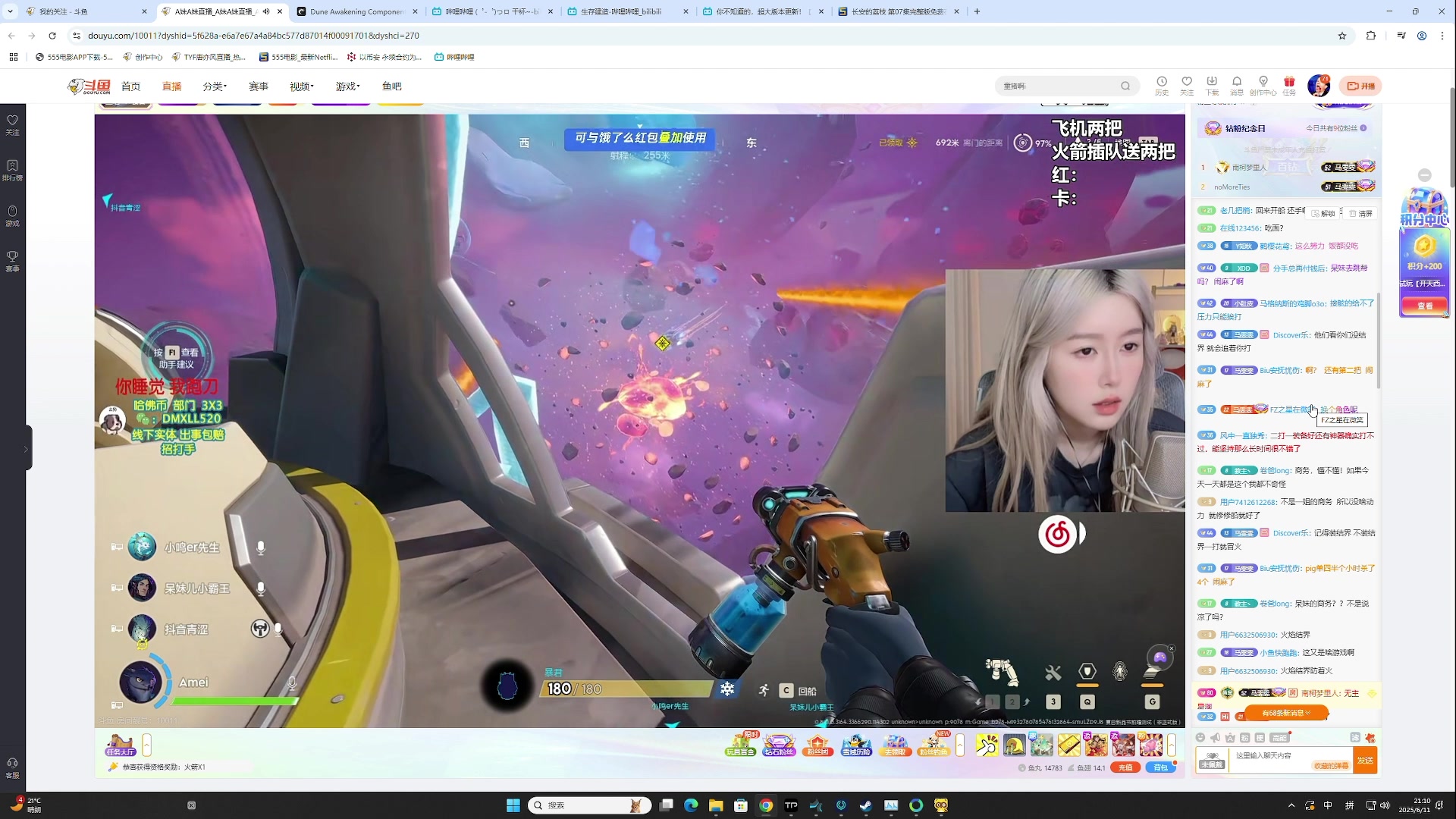Expand 钻粉纪念日 fans arrow
Image resolution: width=1456 pixels, height=819 pixels.
(1363, 128)
